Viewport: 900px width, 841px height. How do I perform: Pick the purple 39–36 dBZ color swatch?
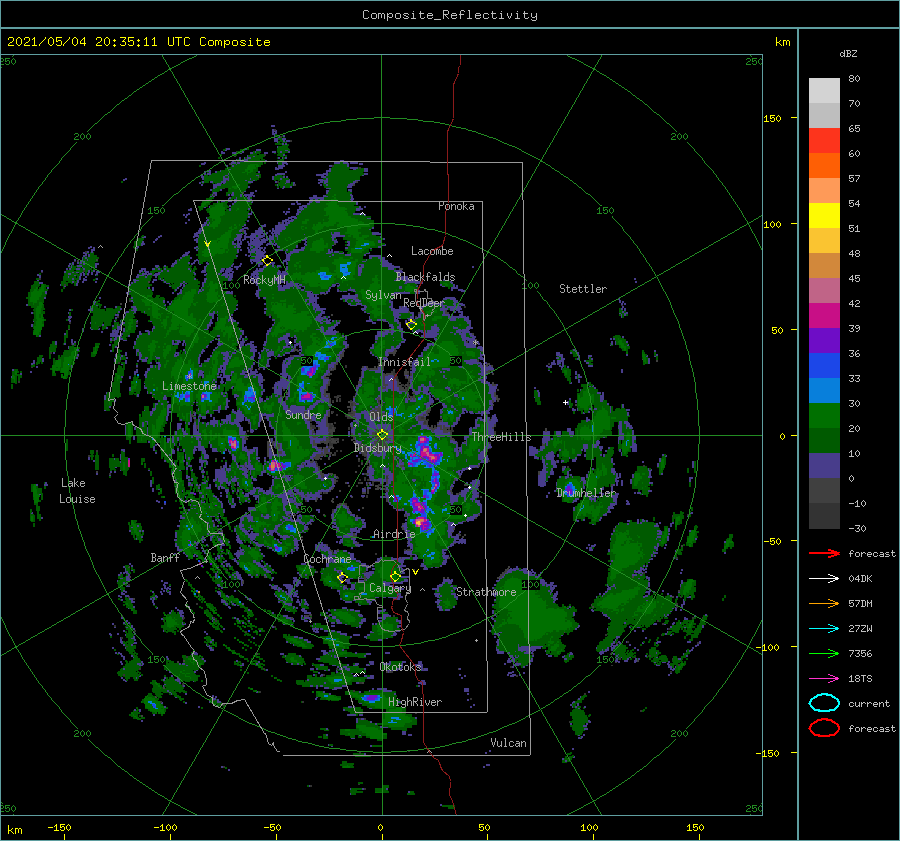pos(824,341)
